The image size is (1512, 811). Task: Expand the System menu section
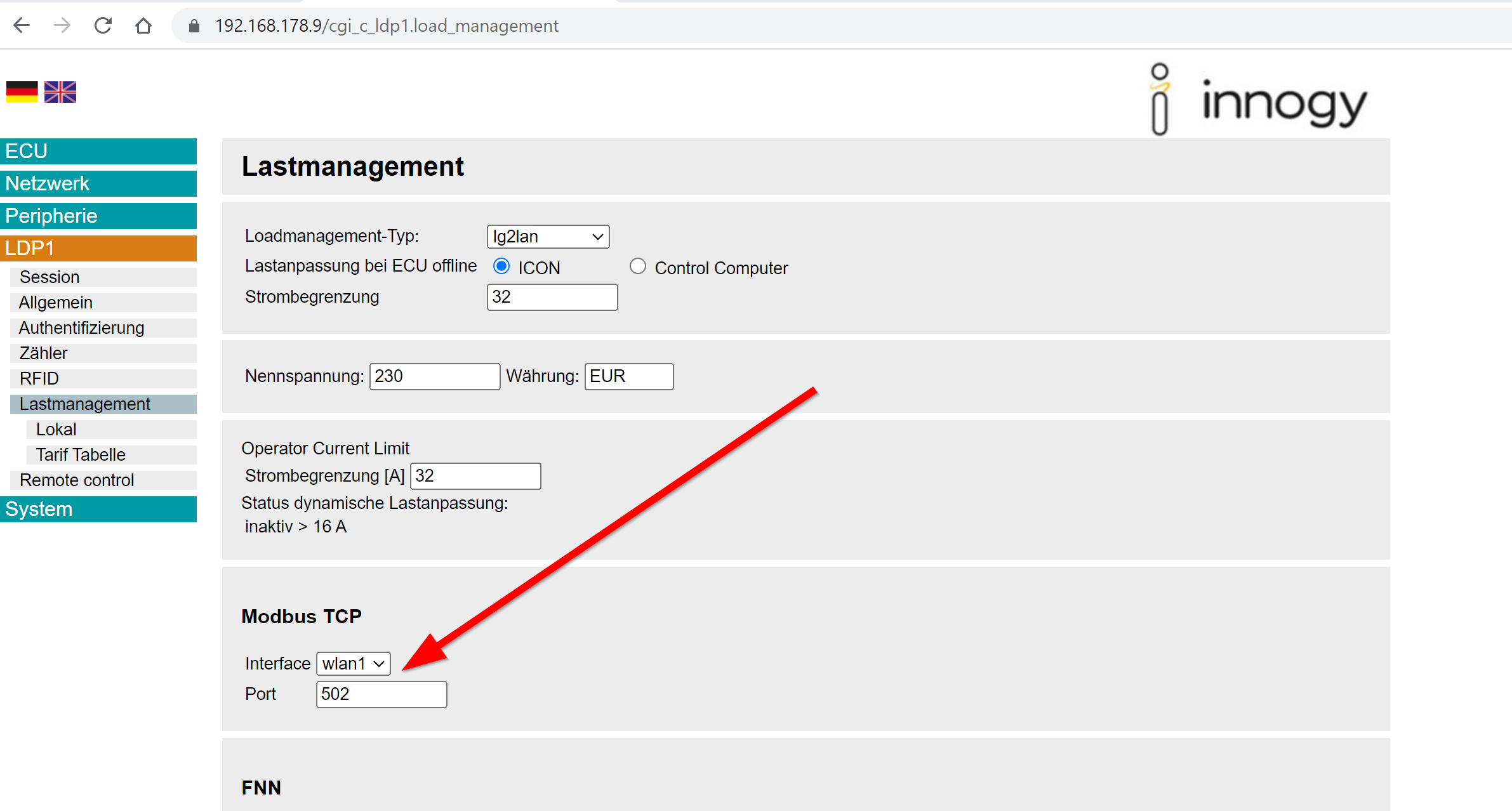(98, 509)
